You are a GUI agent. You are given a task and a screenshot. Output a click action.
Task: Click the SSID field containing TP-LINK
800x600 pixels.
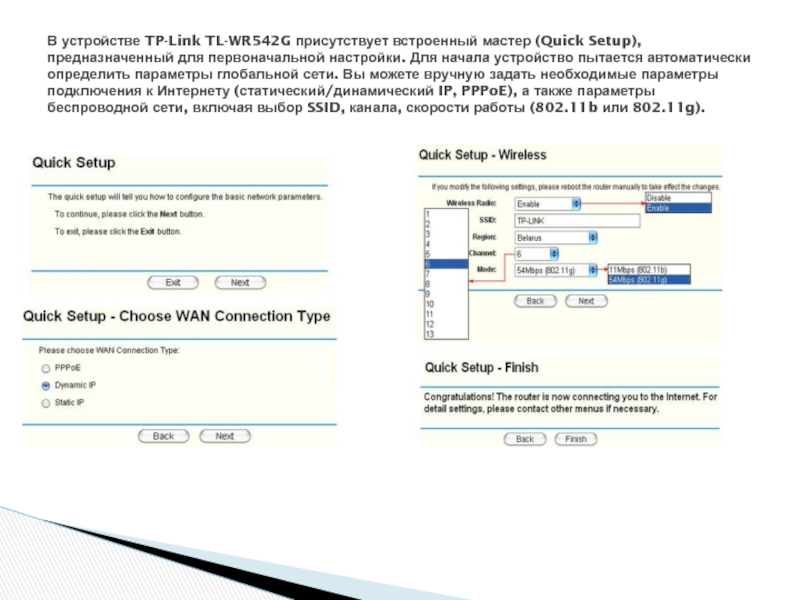pos(577,221)
